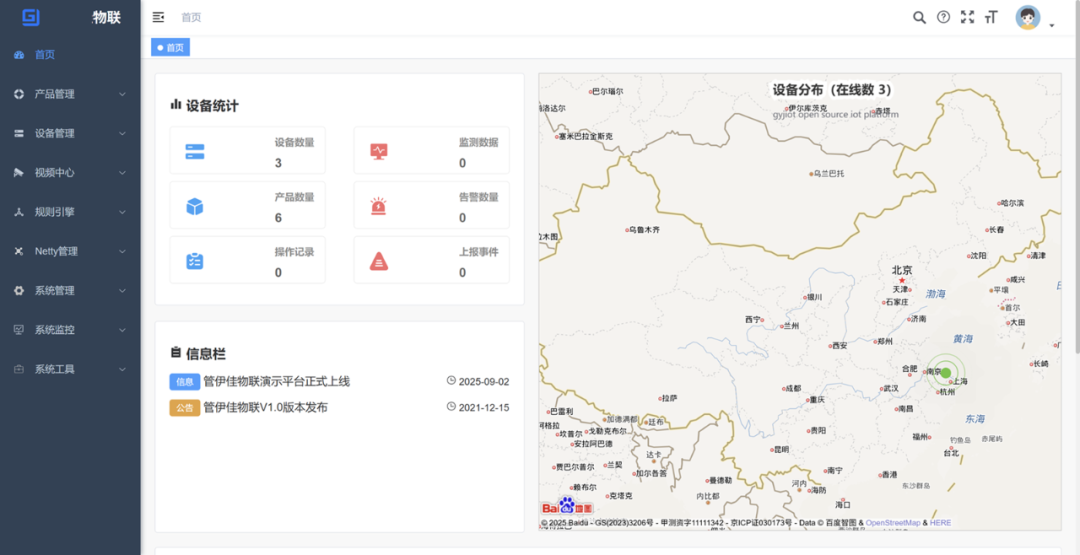Click the 系统工具 toolbox icon
1080x555 pixels.
tap(19, 369)
